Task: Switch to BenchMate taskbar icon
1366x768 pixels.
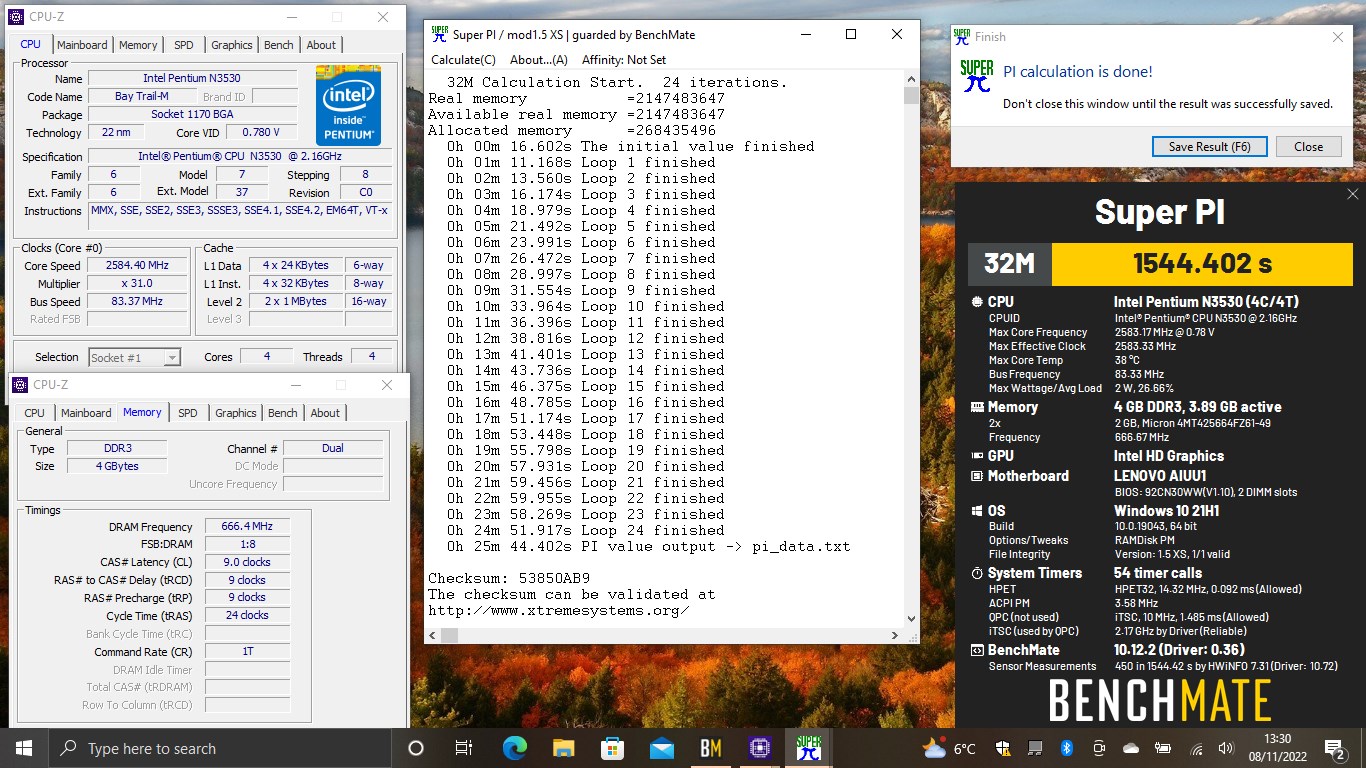Action: click(x=710, y=748)
